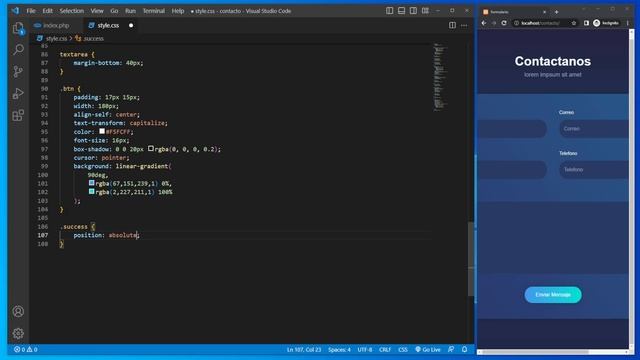
Task: Click the Ln 107, Col 23 status item
Action: 304,349
